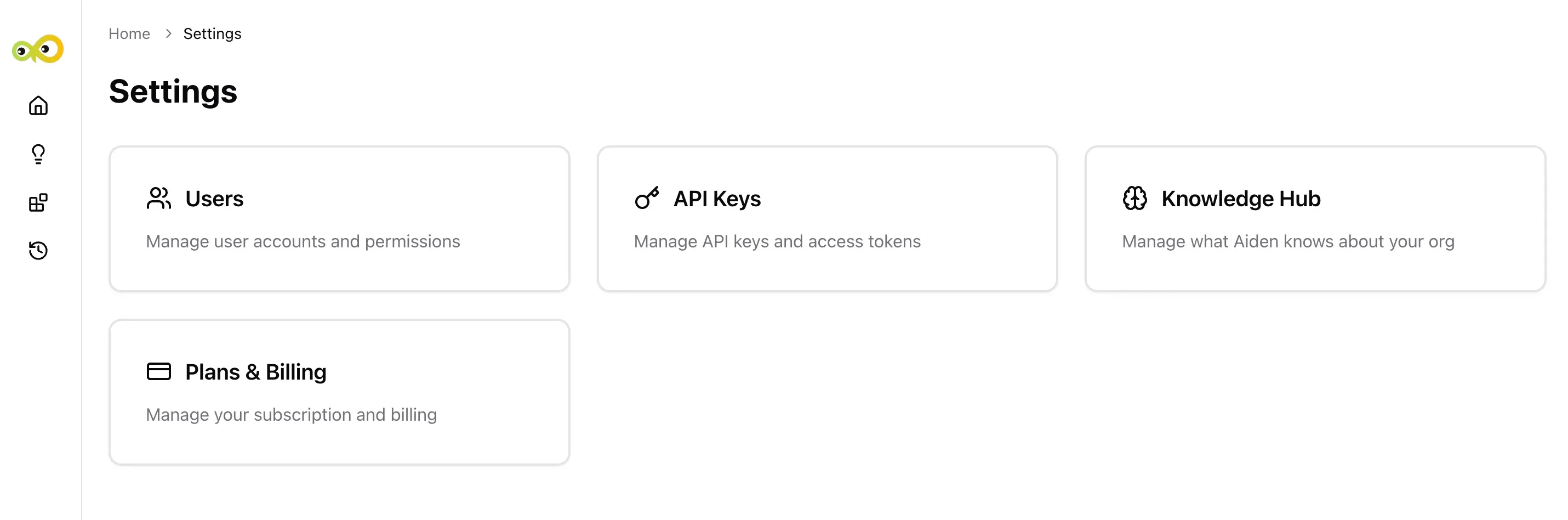The width and height of the screenshot is (1568, 520).
Task: Click the Knowledge Hub brain icon
Action: tap(1135, 199)
